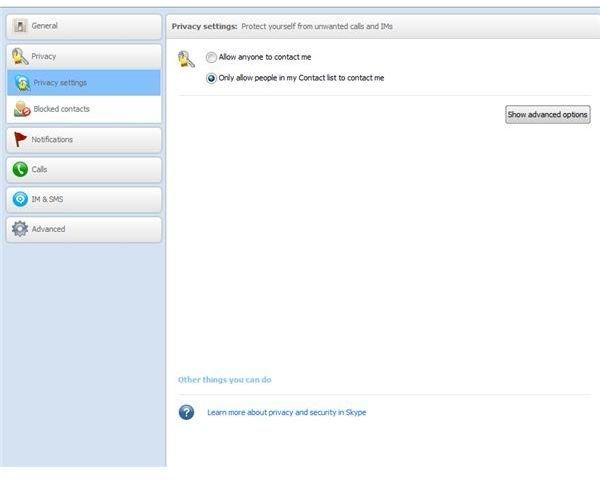Click the gear Advanced icon

[x=20, y=229]
